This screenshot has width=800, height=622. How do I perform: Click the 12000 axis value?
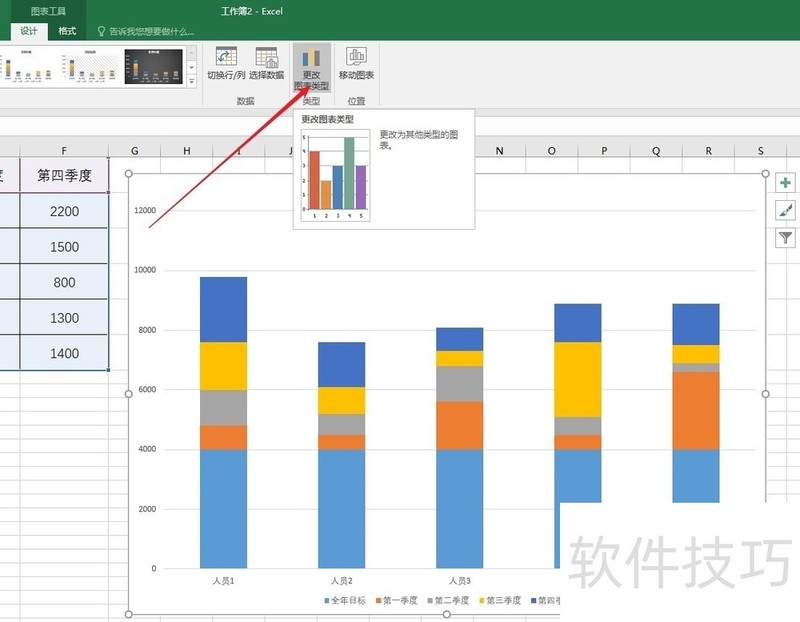(x=145, y=210)
